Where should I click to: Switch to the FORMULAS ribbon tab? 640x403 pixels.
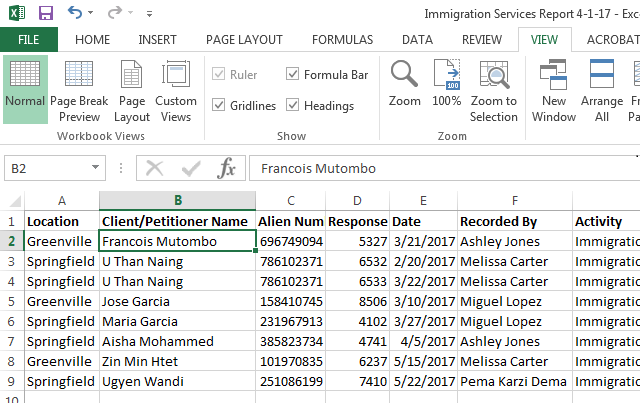click(342, 40)
